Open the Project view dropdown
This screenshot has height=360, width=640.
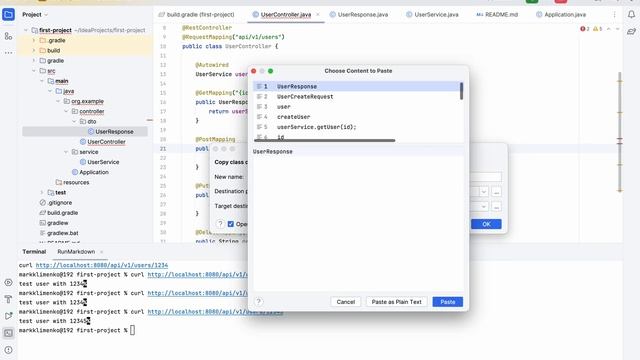[35, 15]
